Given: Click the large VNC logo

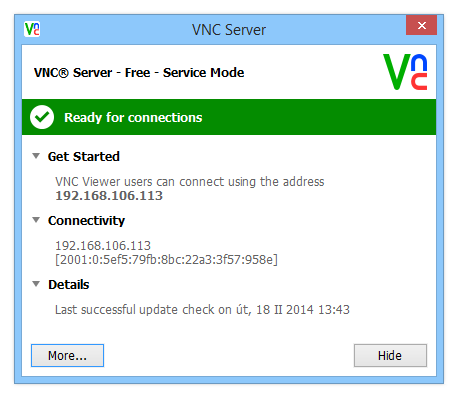Looking at the screenshot, I should pyautogui.click(x=405, y=72).
